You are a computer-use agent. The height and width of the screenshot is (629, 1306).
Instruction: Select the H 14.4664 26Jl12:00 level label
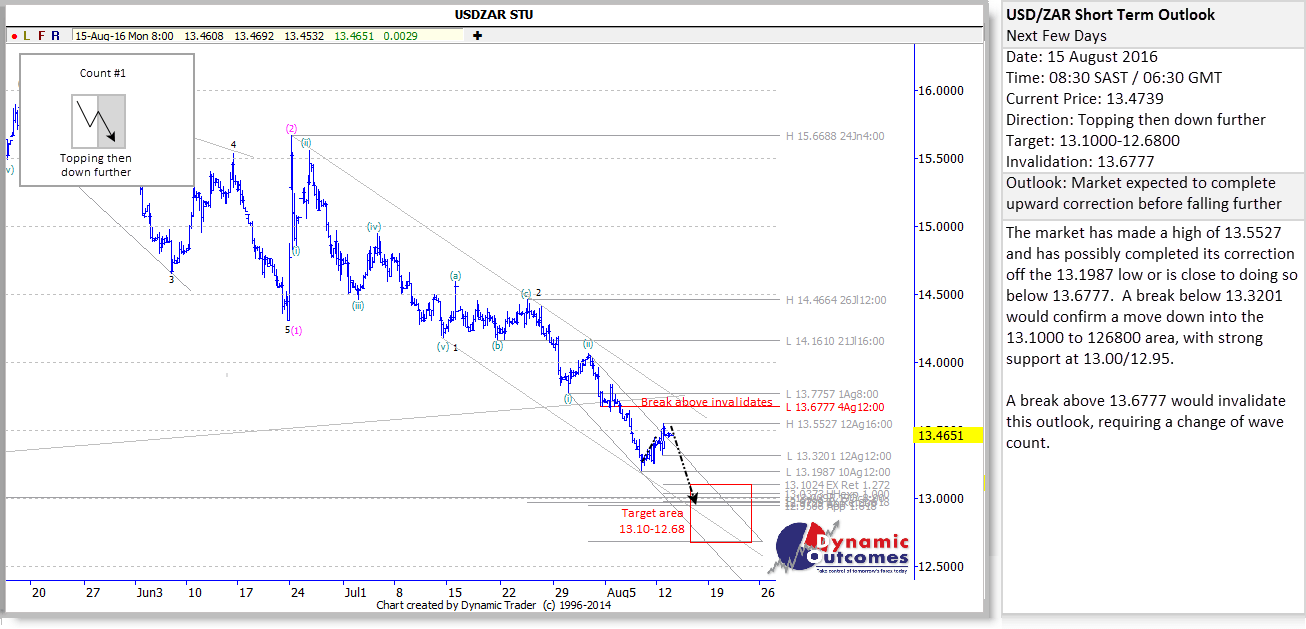point(836,299)
